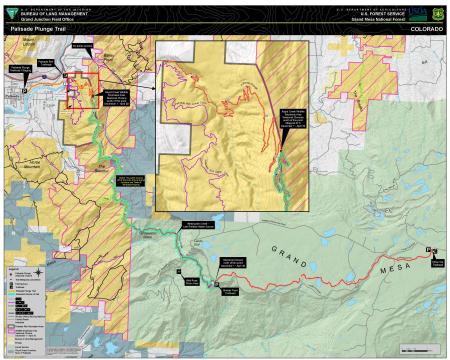Click the Wild Rose Picnic Area callout label
450x360 pixels.
[192, 282]
